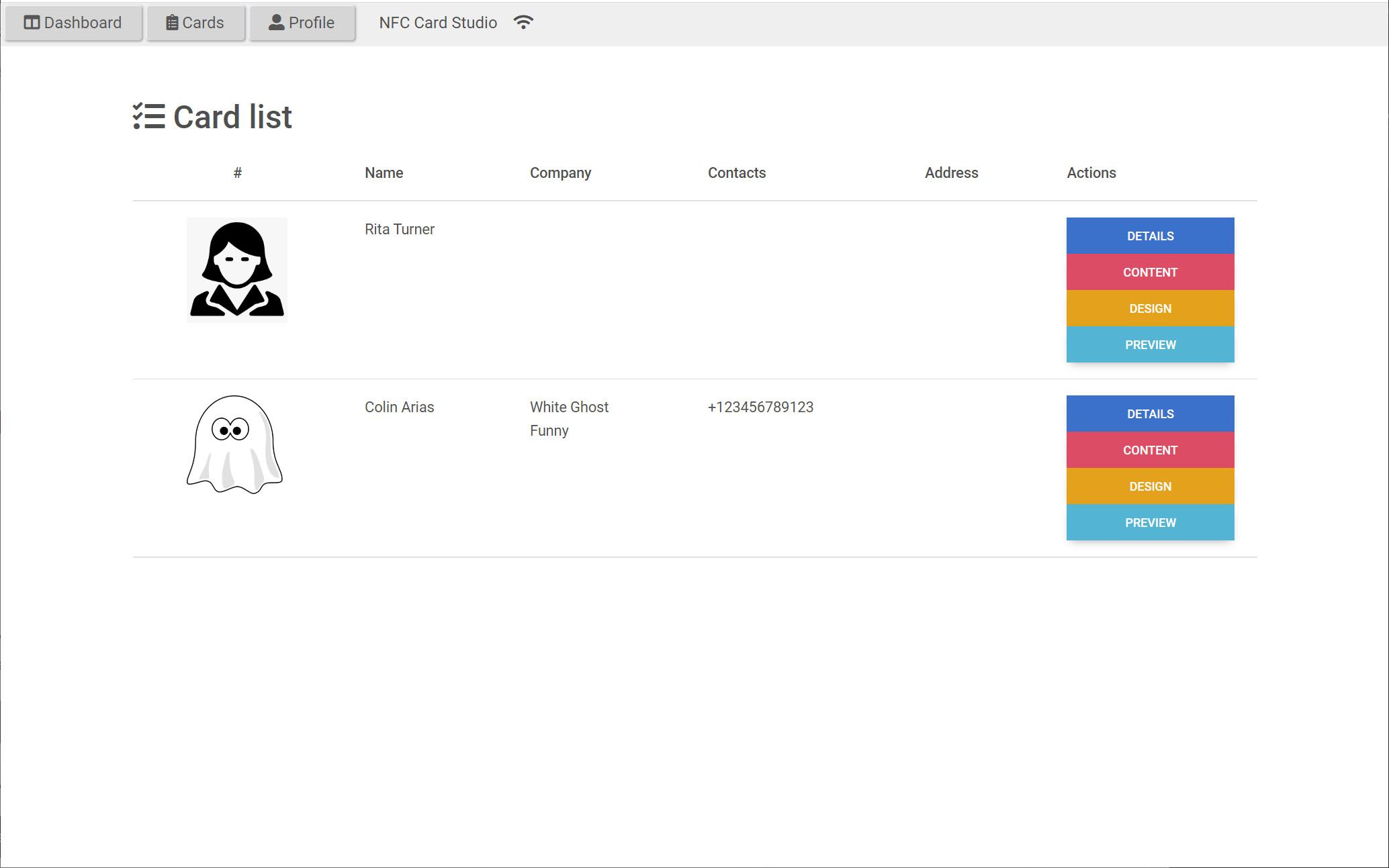Open Design for Rita Turner
Viewport: 1389px width, 868px height.
(1150, 309)
